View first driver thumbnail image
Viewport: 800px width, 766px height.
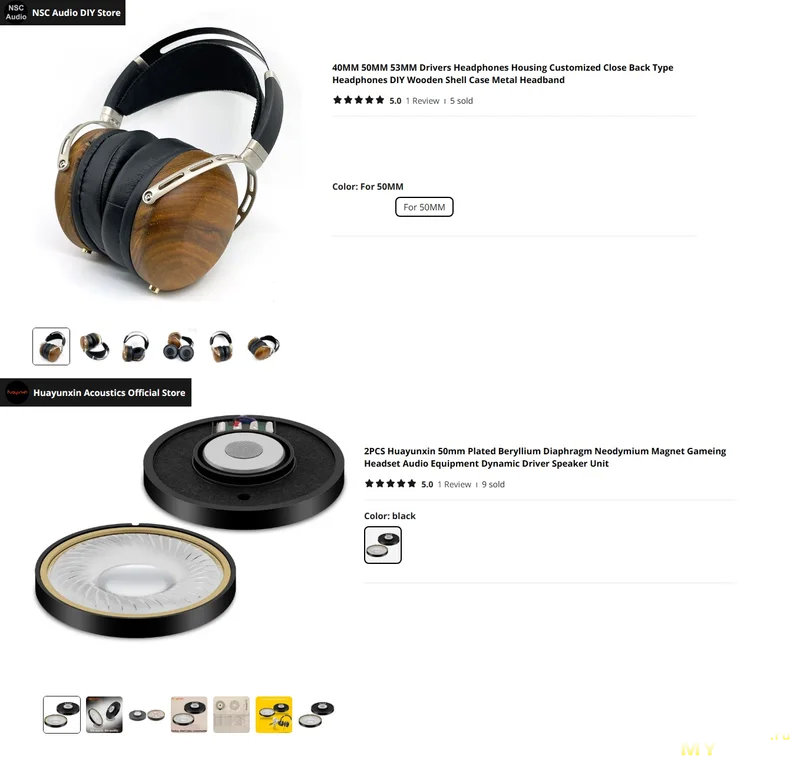click(x=62, y=714)
